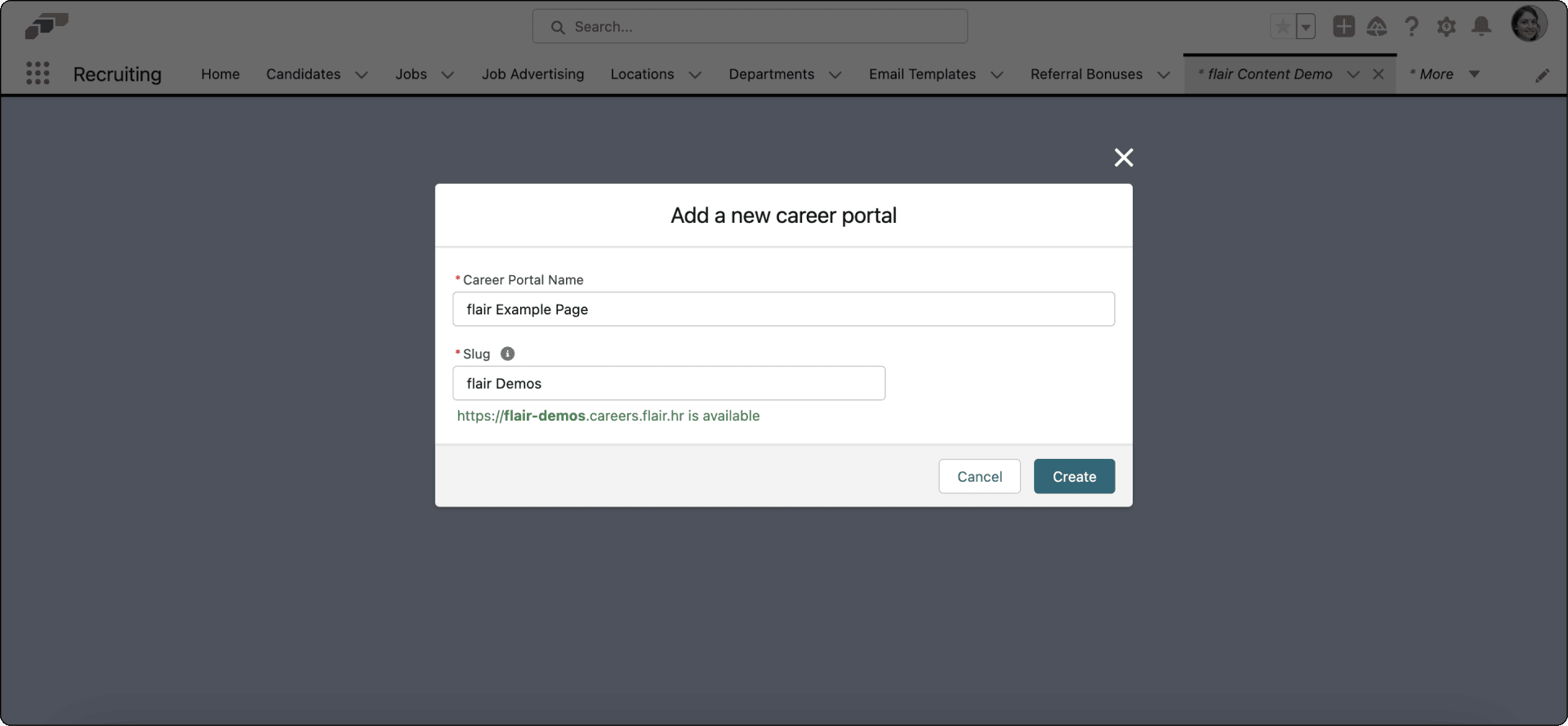Expand the Email Templates tab chevron
The width and height of the screenshot is (1568, 726).
coord(996,75)
